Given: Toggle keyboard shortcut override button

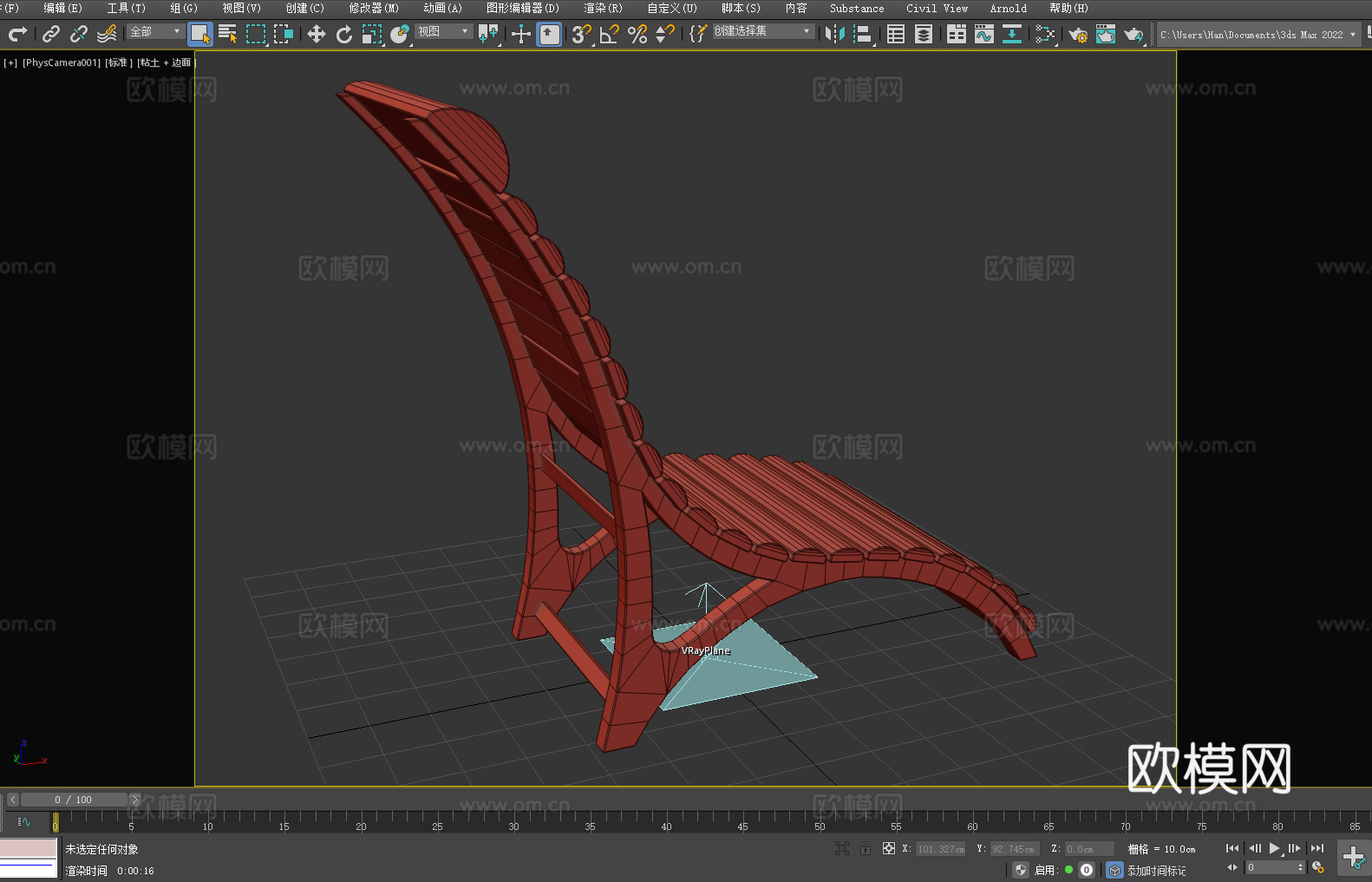Looking at the screenshot, I should click(549, 35).
